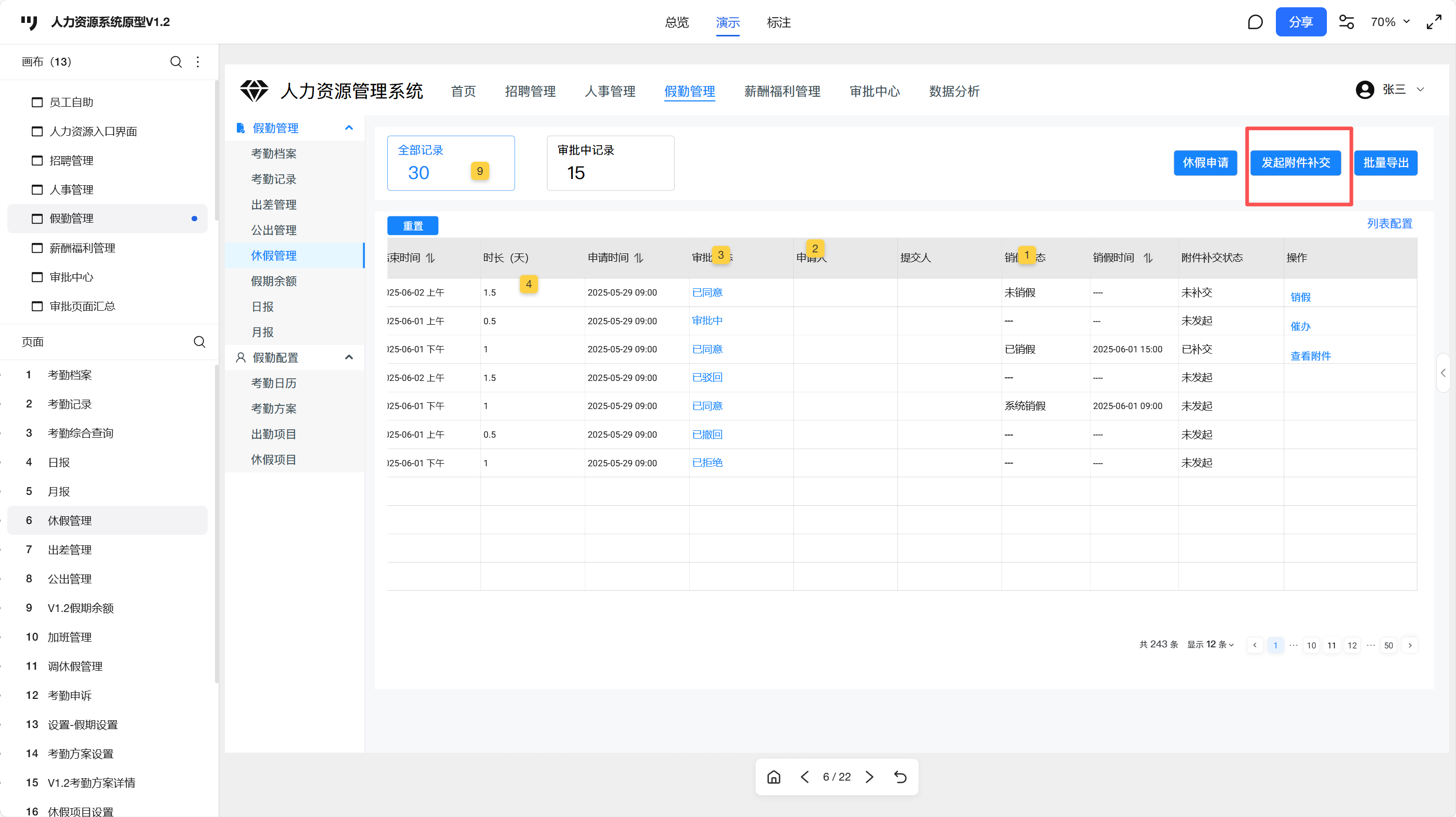Open annotation marker 9 on 全部记录 card
Screen dimensions: 1456x817
click(479, 171)
